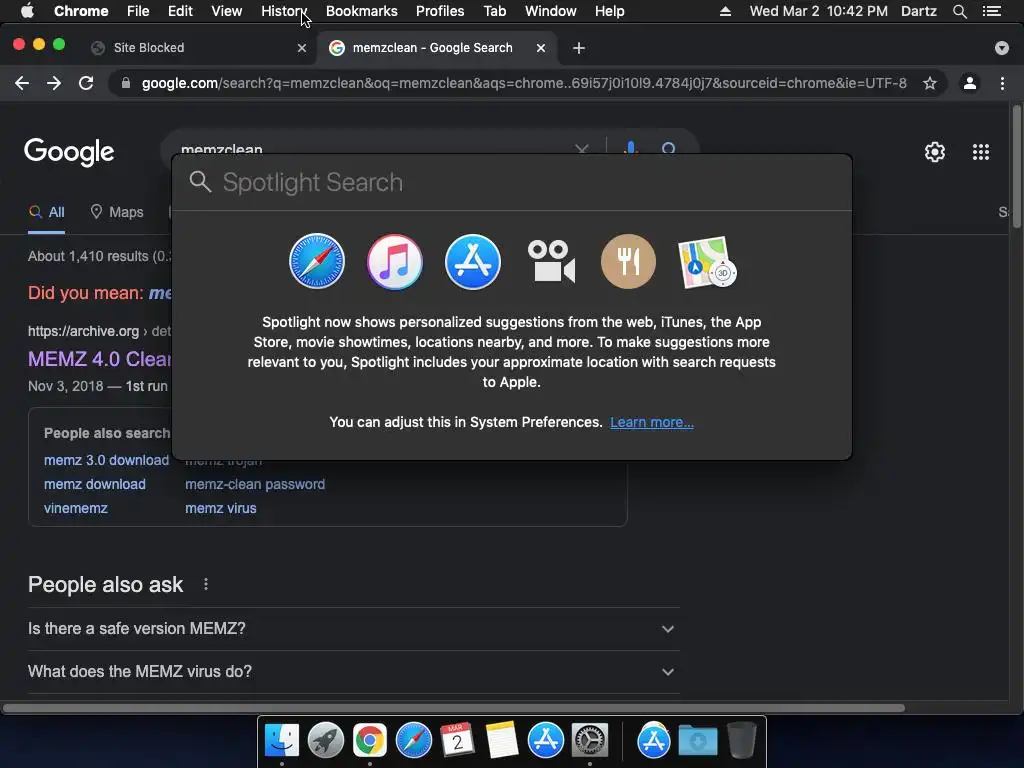The height and width of the screenshot is (768, 1024).
Task: Click the vertical page scrollbar
Action: (x=1016, y=166)
